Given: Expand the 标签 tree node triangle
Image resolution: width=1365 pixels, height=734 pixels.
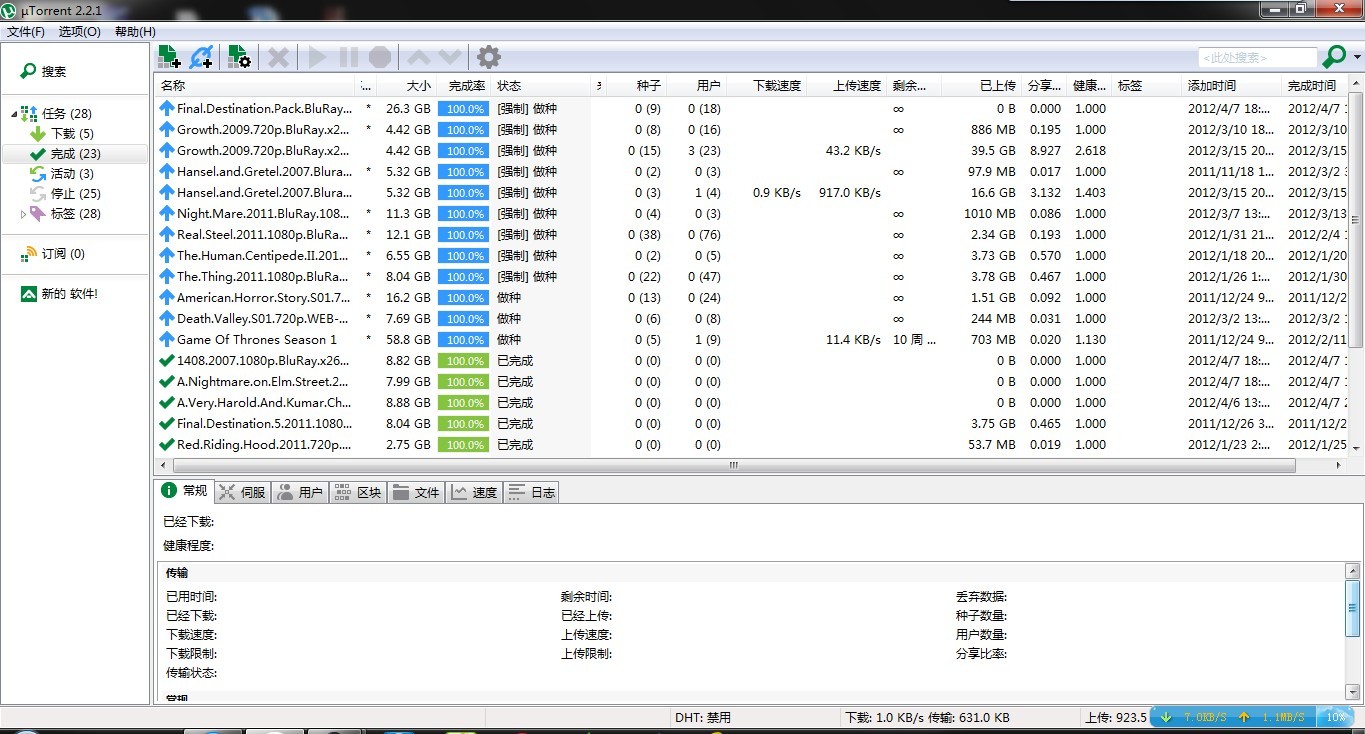Looking at the screenshot, I should point(24,214).
